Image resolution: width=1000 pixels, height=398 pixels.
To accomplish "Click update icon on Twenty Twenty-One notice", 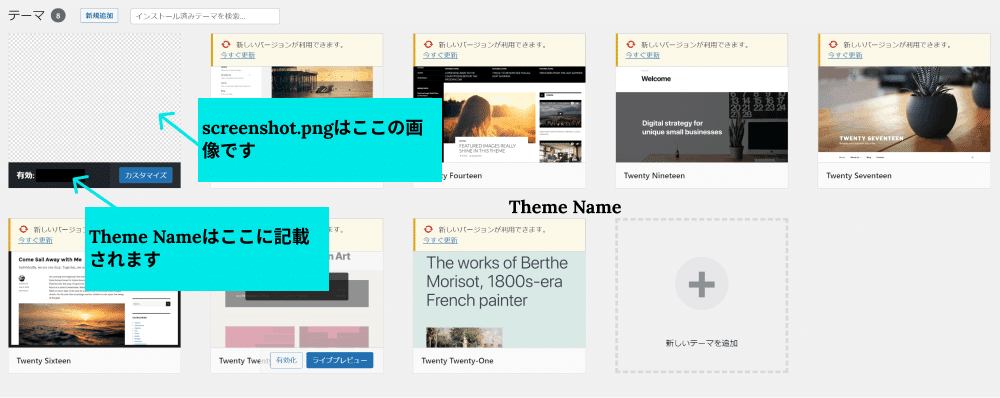I will (x=428, y=230).
